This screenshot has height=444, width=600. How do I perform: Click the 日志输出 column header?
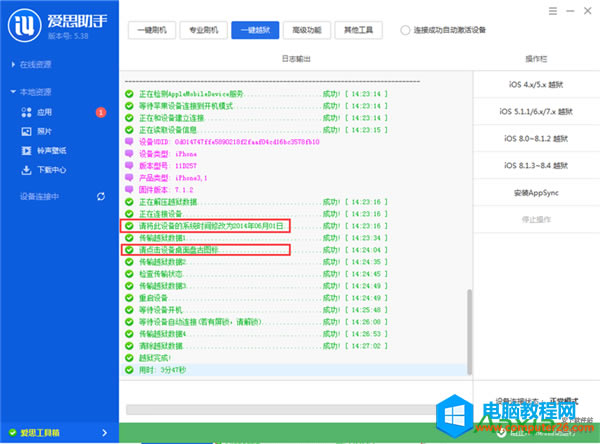296,59
